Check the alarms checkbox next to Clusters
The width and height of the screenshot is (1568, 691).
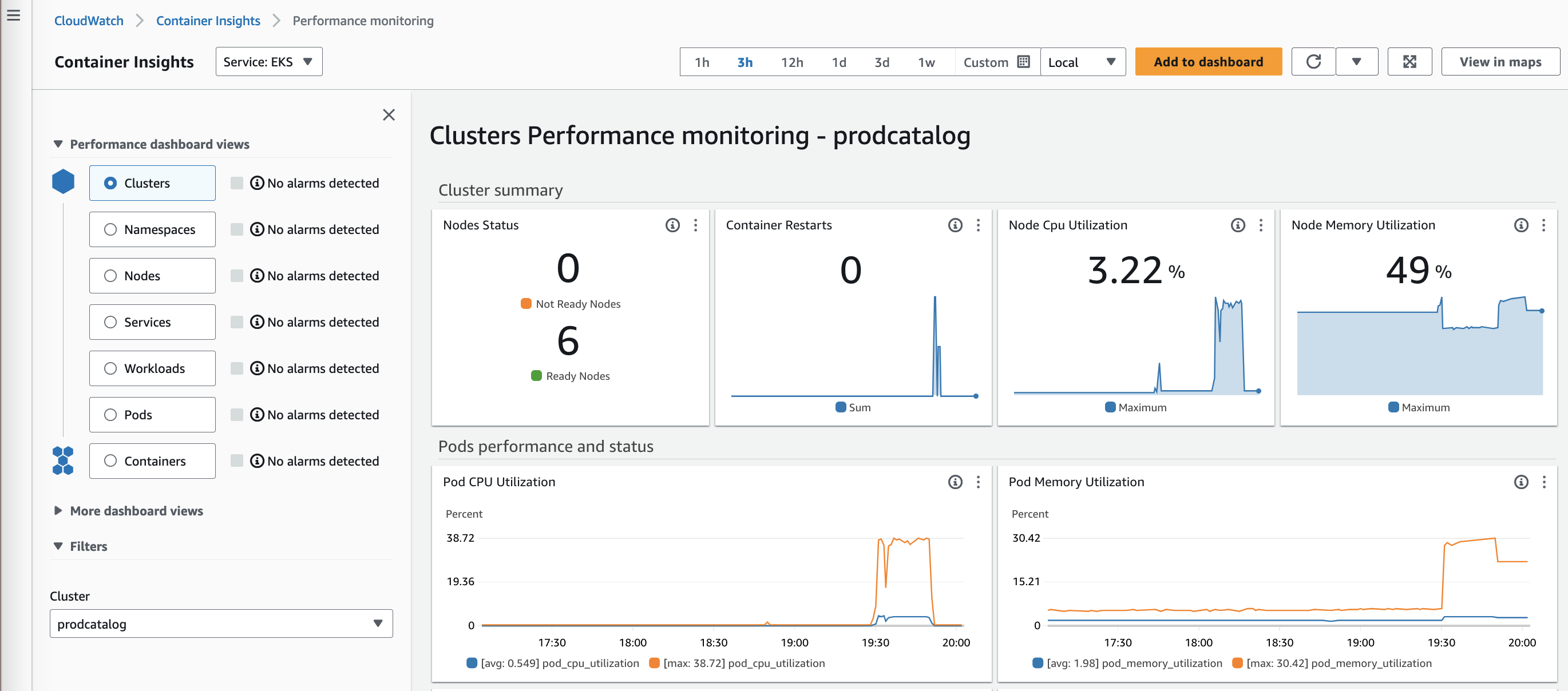click(x=236, y=182)
